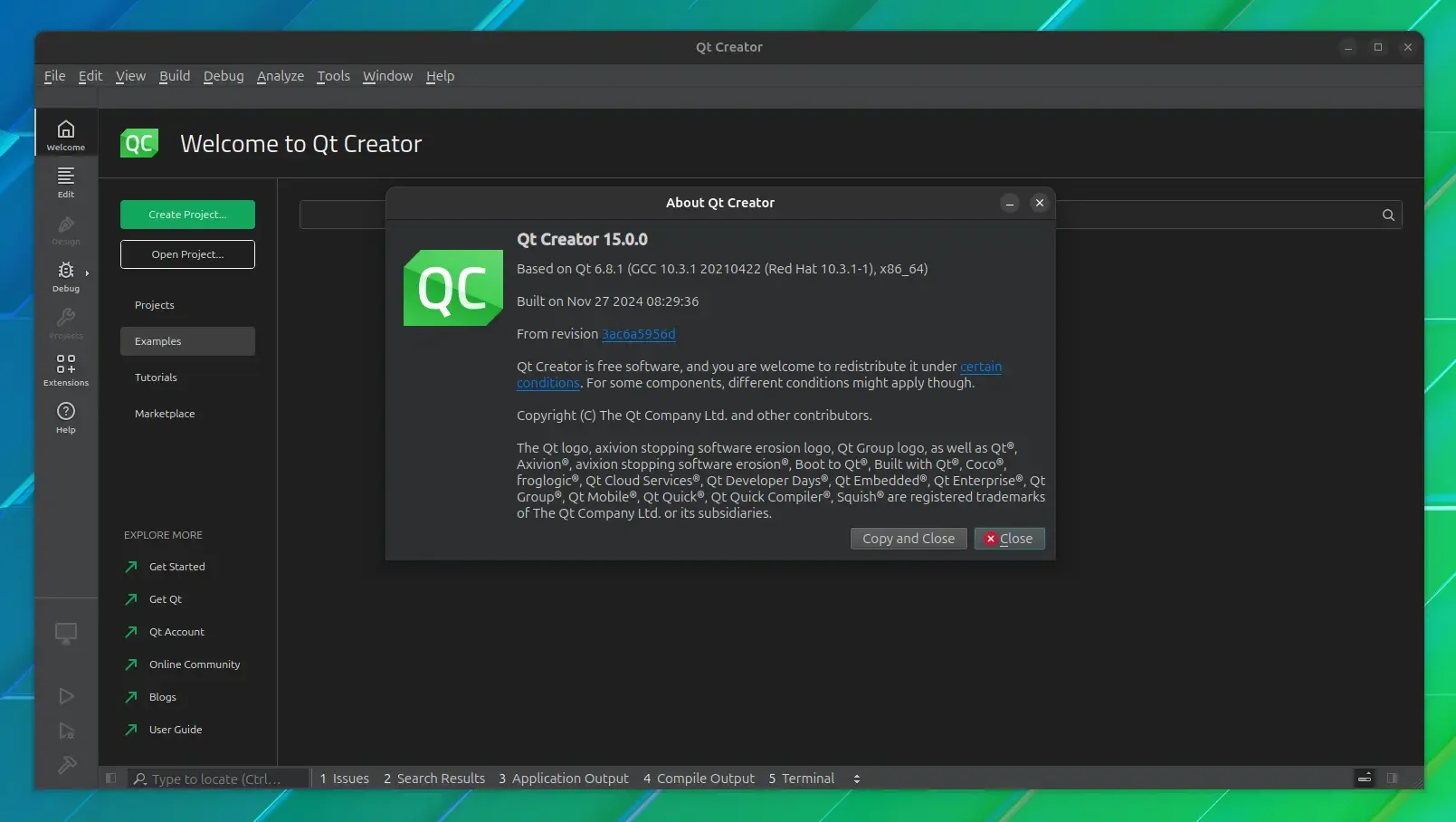Expand the Debug mode side arrow
The width and height of the screenshot is (1456, 822).
tap(87, 272)
